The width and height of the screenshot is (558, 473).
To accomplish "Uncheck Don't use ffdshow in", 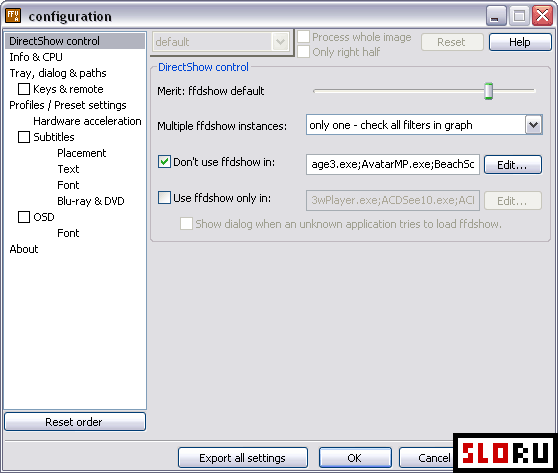I will [x=164, y=162].
